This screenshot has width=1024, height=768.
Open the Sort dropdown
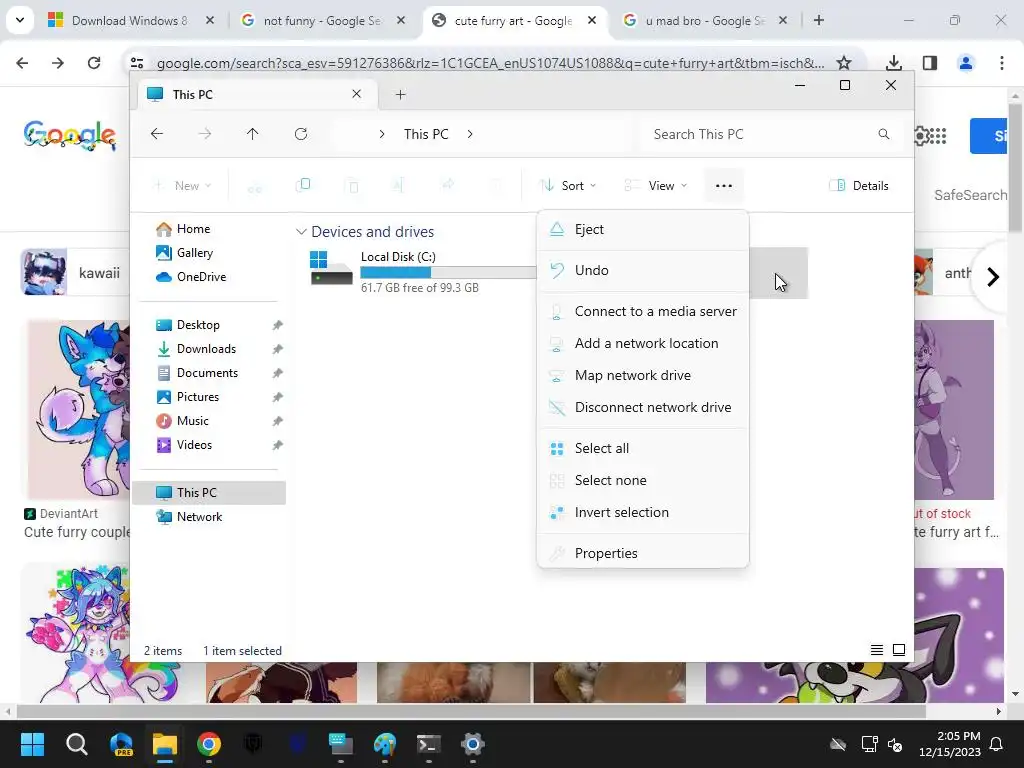coord(568,186)
